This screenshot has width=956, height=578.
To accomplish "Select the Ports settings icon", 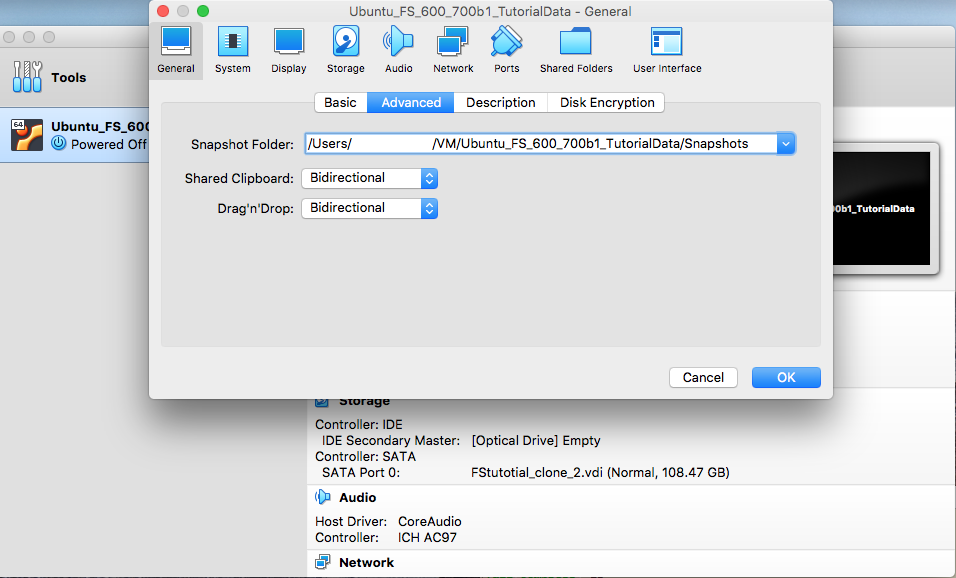I will [507, 49].
